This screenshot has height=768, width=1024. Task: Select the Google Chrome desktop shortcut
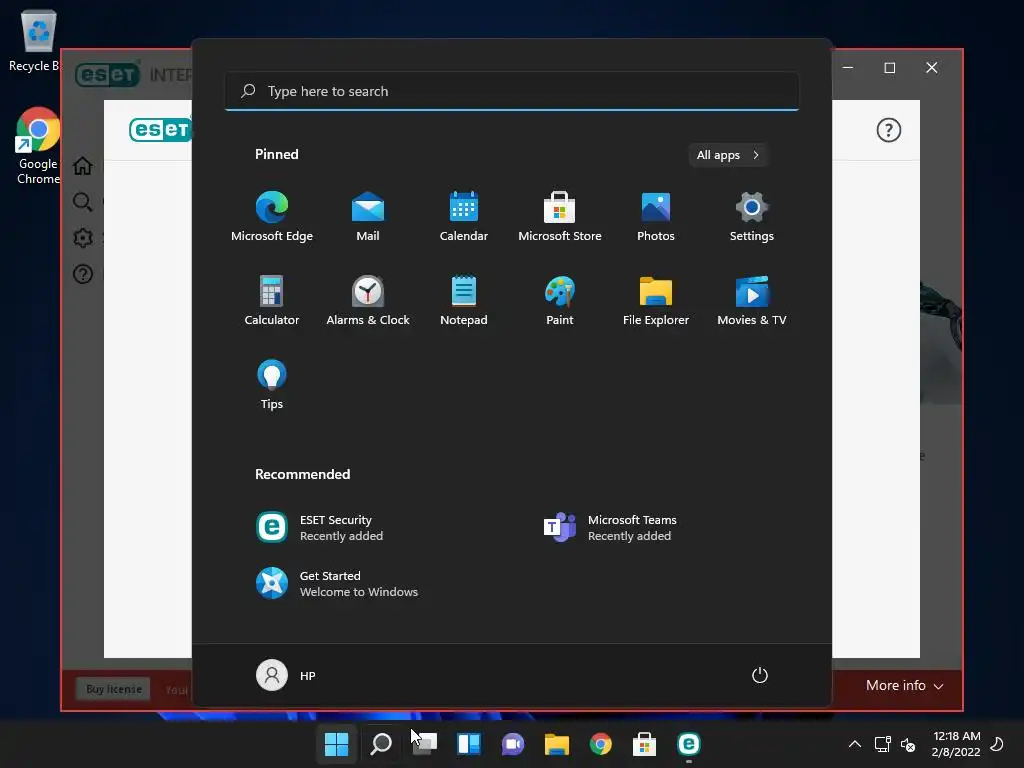pyautogui.click(x=38, y=146)
